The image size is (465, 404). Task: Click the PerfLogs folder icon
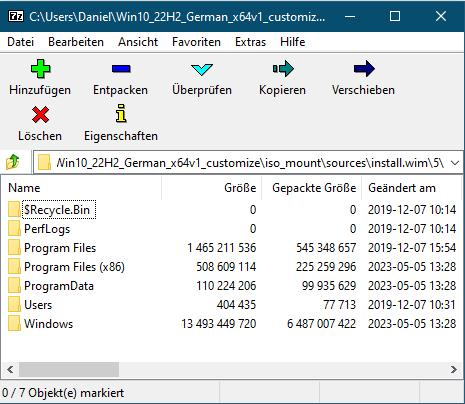(14, 229)
